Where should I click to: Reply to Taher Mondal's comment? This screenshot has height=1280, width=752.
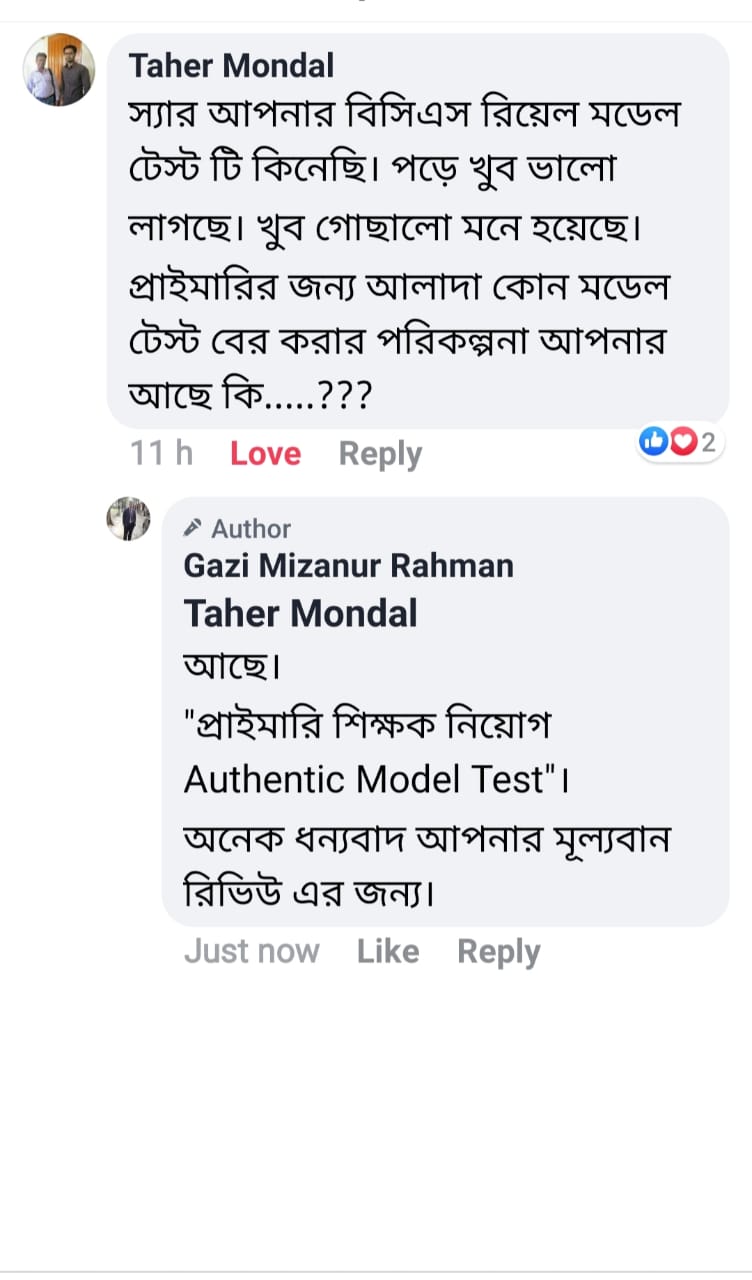(x=380, y=454)
